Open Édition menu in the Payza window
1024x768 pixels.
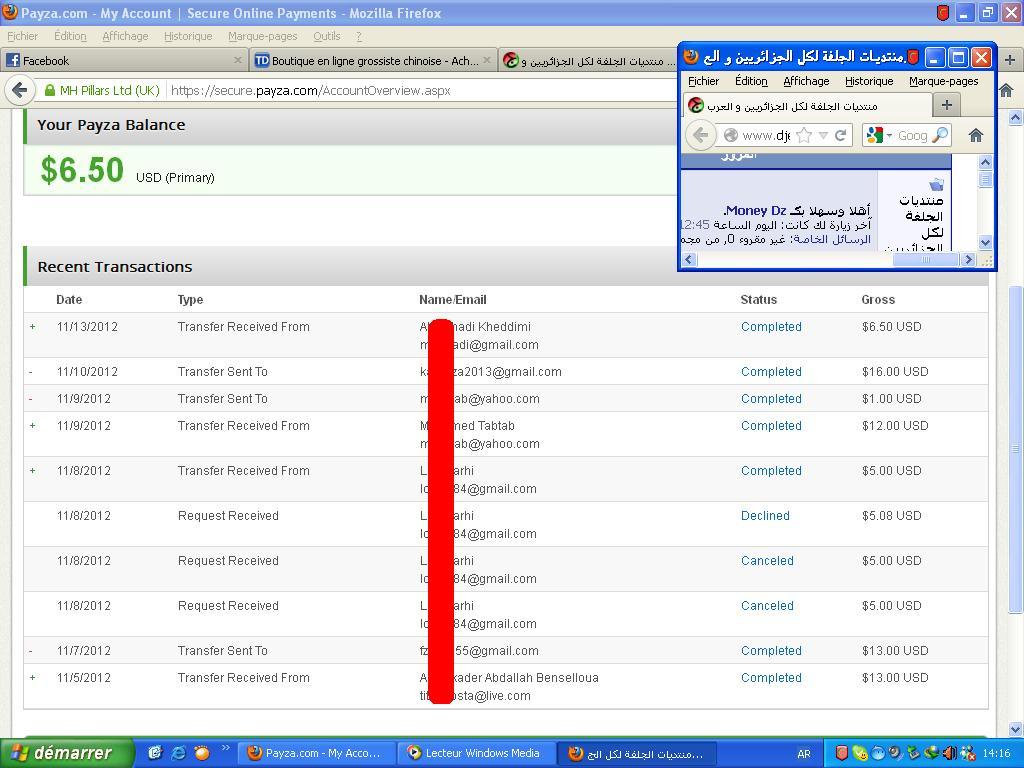coord(70,36)
